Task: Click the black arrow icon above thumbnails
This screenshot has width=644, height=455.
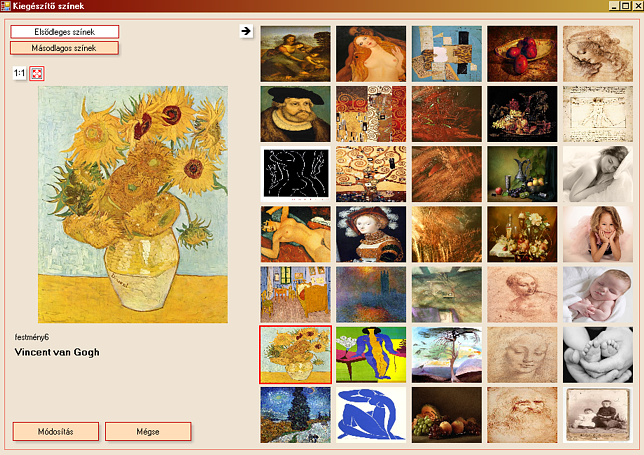Action: coord(246,31)
